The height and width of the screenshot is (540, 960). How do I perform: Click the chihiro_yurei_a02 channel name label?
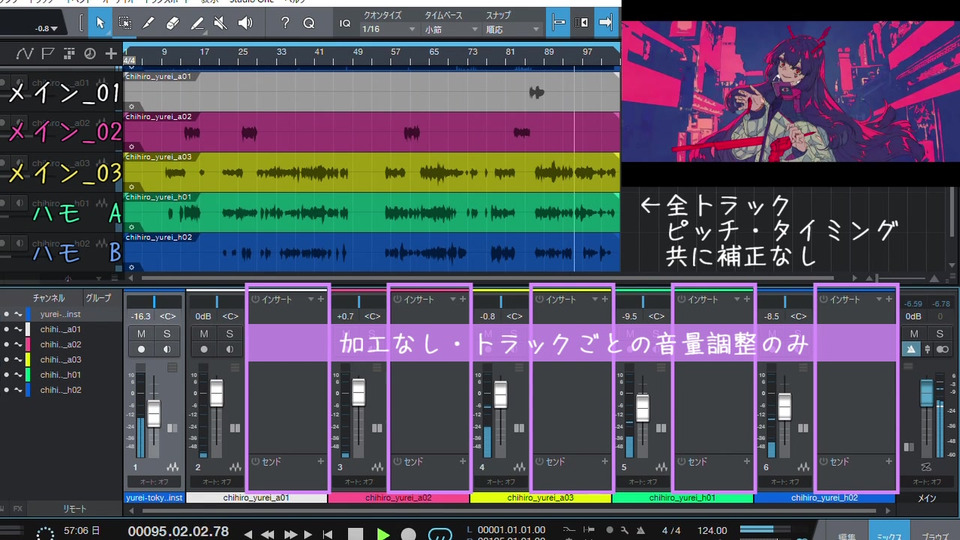(399, 498)
